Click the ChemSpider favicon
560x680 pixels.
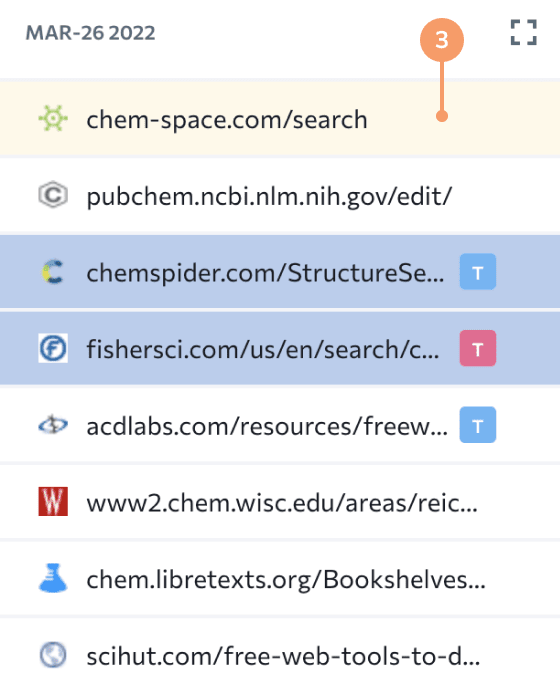(x=53, y=272)
